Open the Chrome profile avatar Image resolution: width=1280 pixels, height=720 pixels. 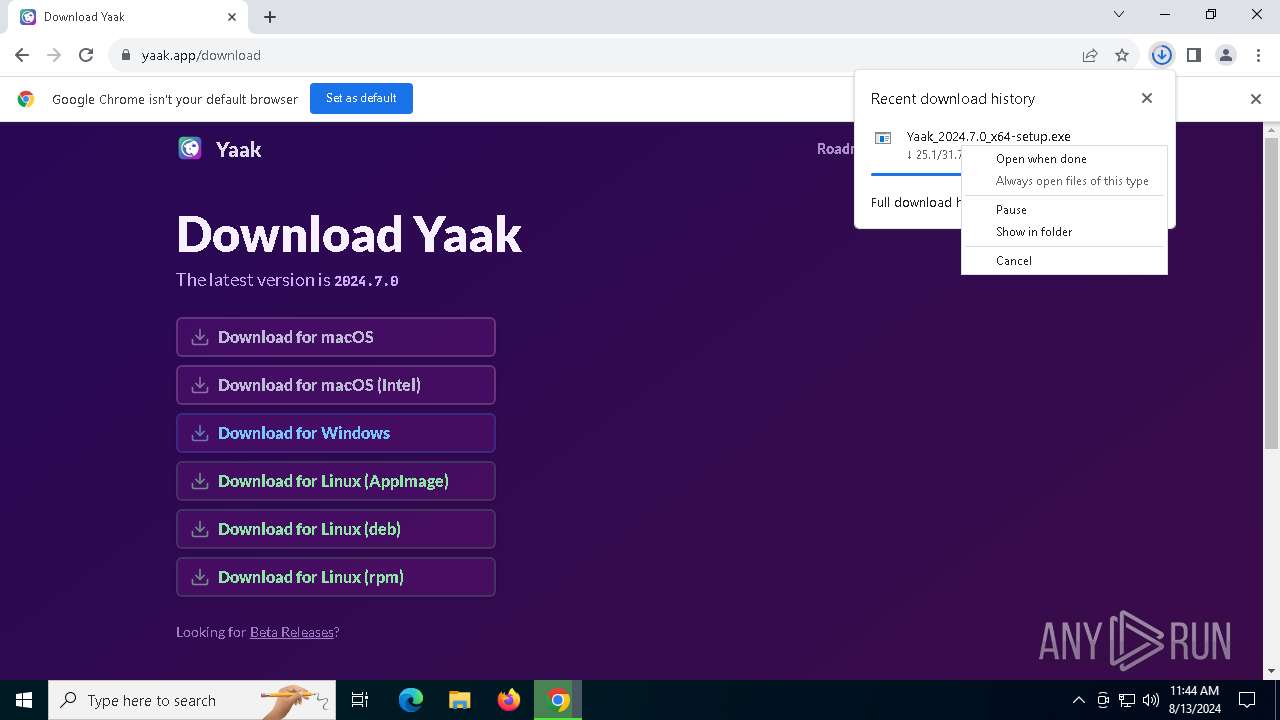1226,55
